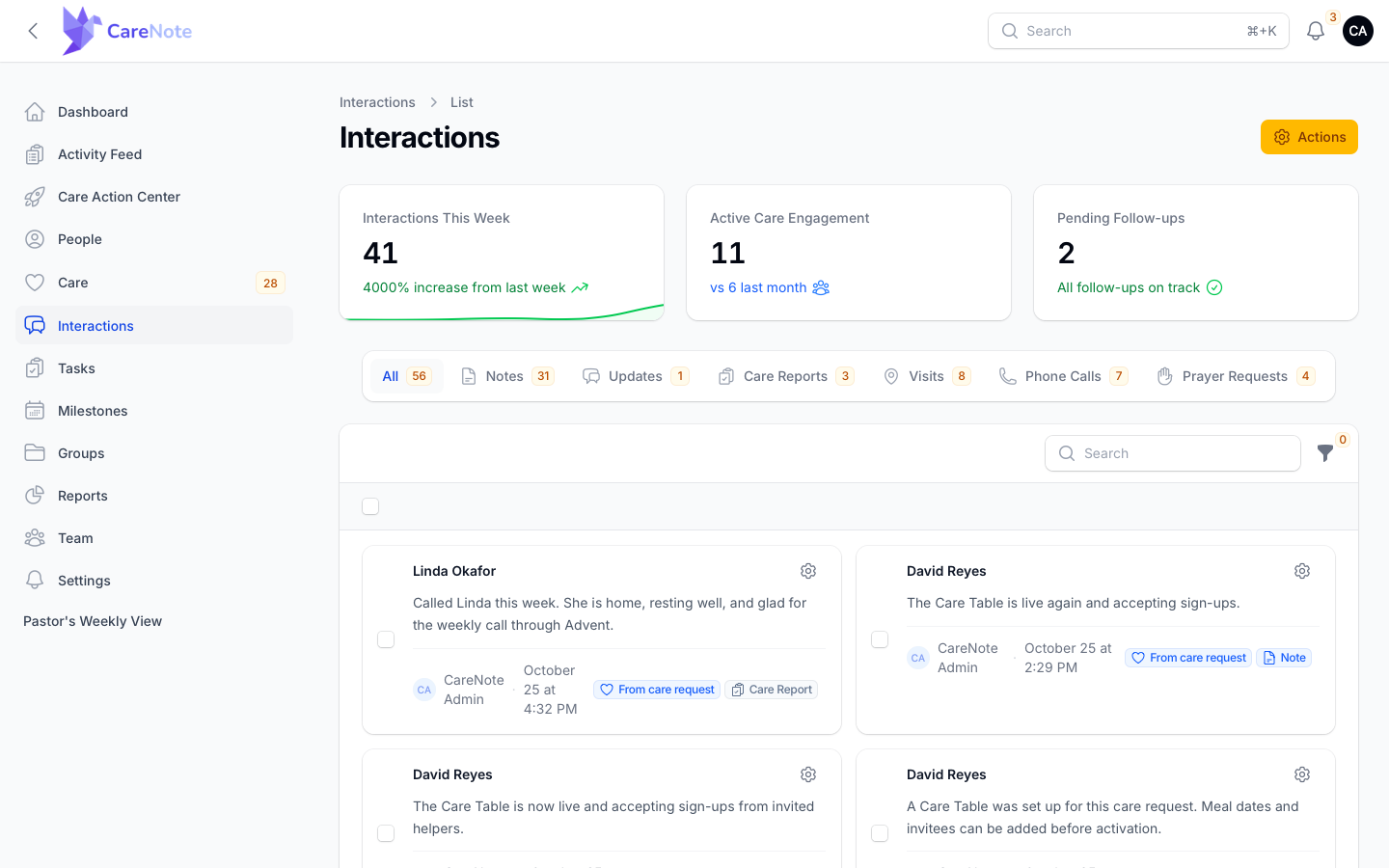Check the 'live again' David Reyes checkbox
Image resolution: width=1389 pixels, height=868 pixels.
880,639
